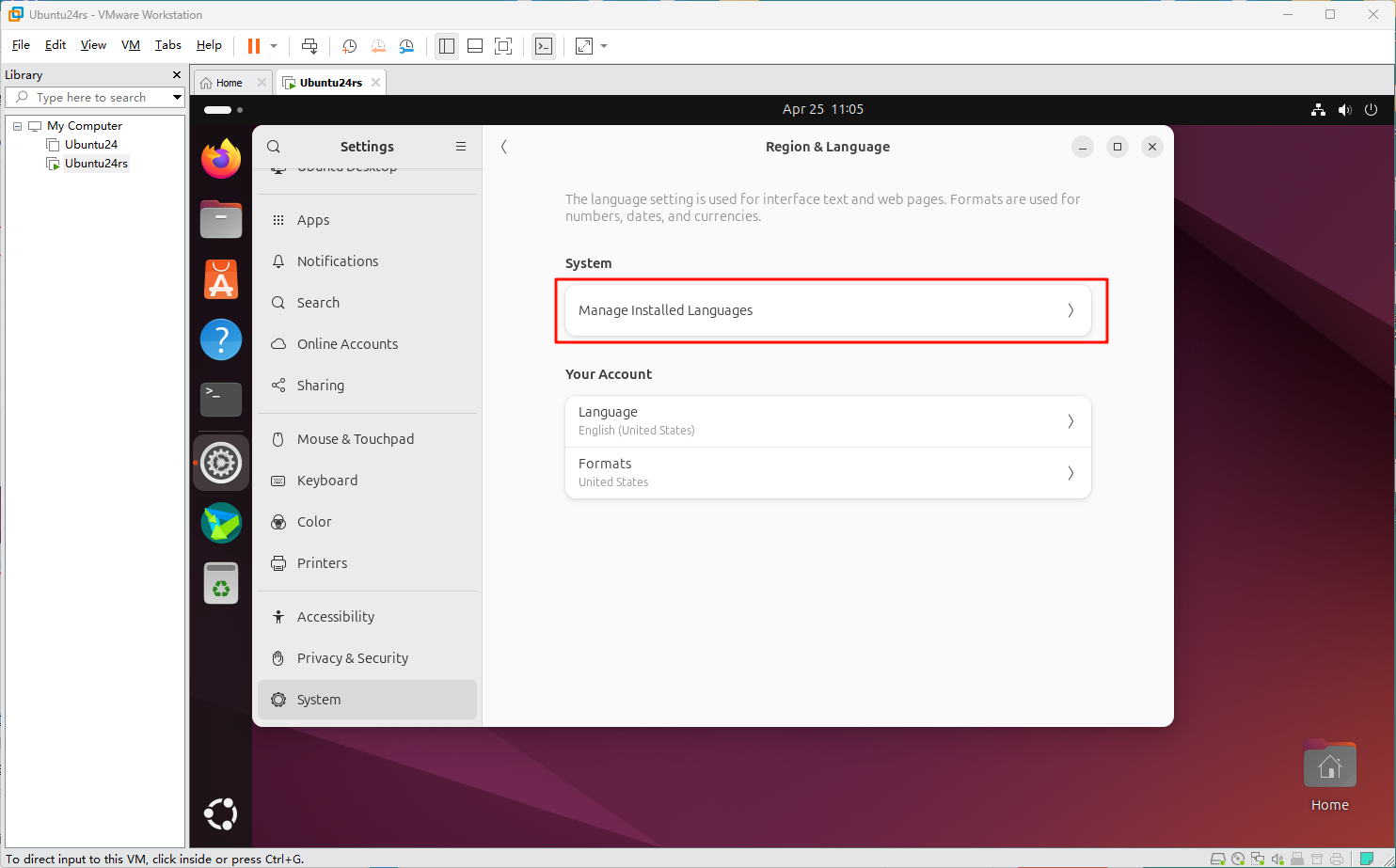1396x868 pixels.
Task: Send Ctrl+Alt+Del to the virtual machine
Action: (x=309, y=46)
